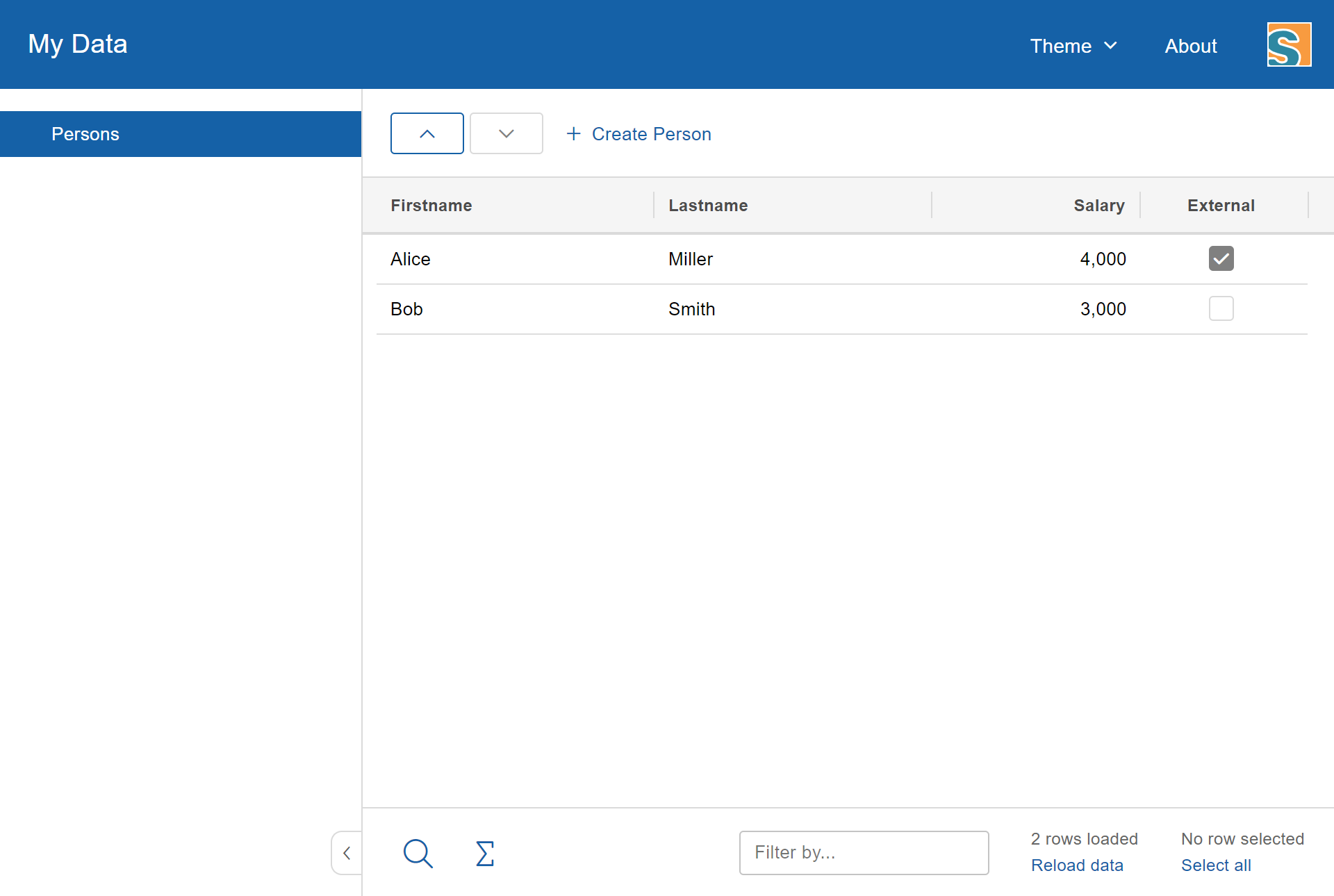Click the Create Person plus icon
The height and width of the screenshot is (896, 1334).
pyautogui.click(x=572, y=133)
